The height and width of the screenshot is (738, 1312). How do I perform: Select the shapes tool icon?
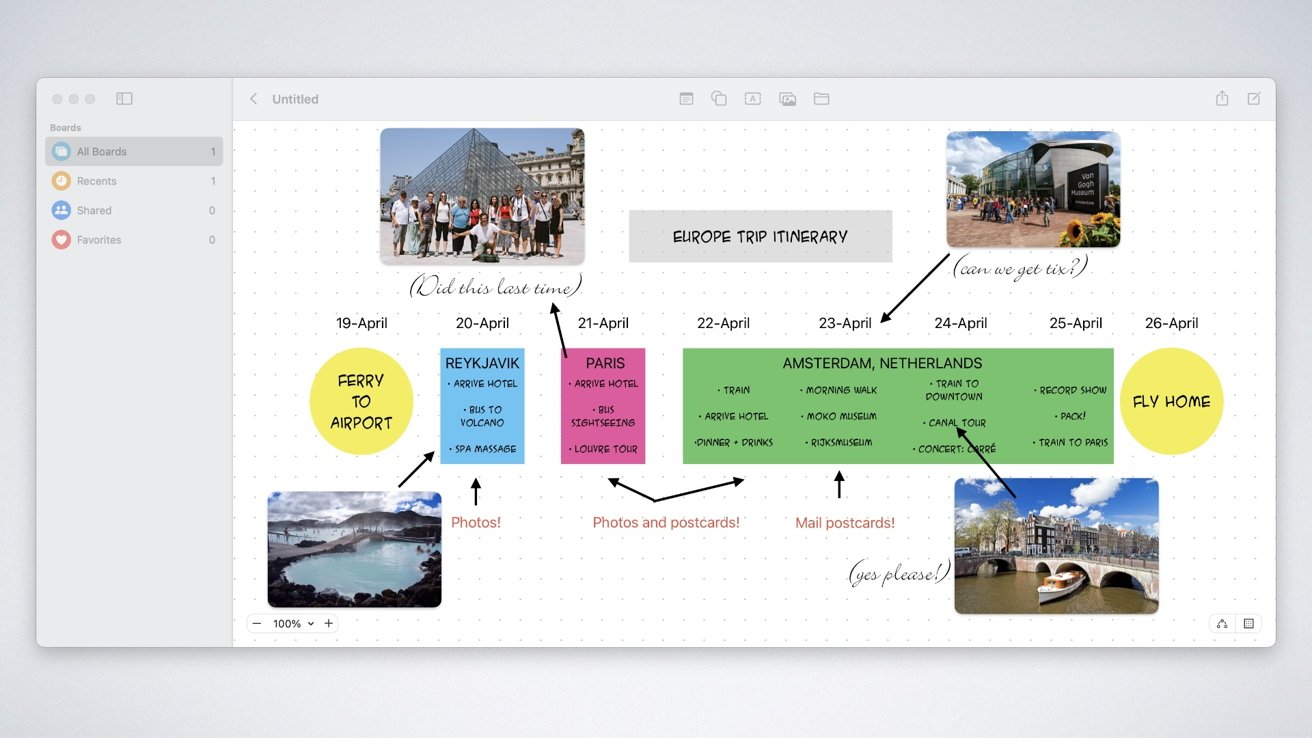coord(719,99)
